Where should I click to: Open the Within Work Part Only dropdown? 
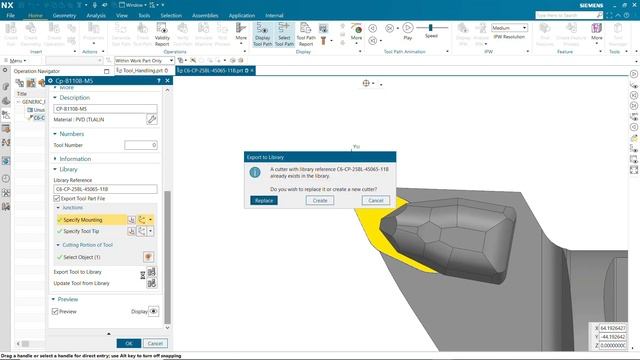[x=144, y=60]
